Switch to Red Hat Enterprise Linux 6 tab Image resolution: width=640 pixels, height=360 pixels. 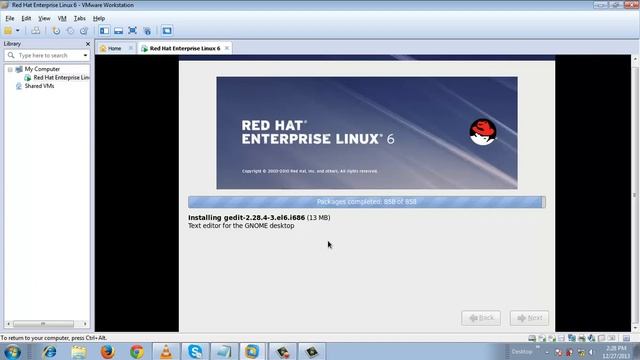click(184, 48)
